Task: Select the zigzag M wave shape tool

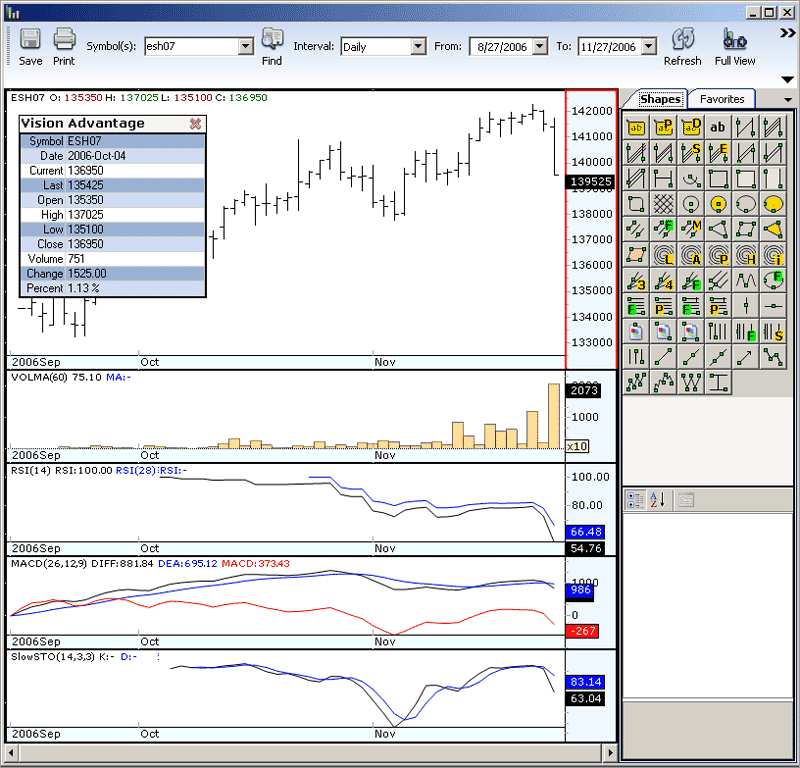Action: [x=745, y=281]
